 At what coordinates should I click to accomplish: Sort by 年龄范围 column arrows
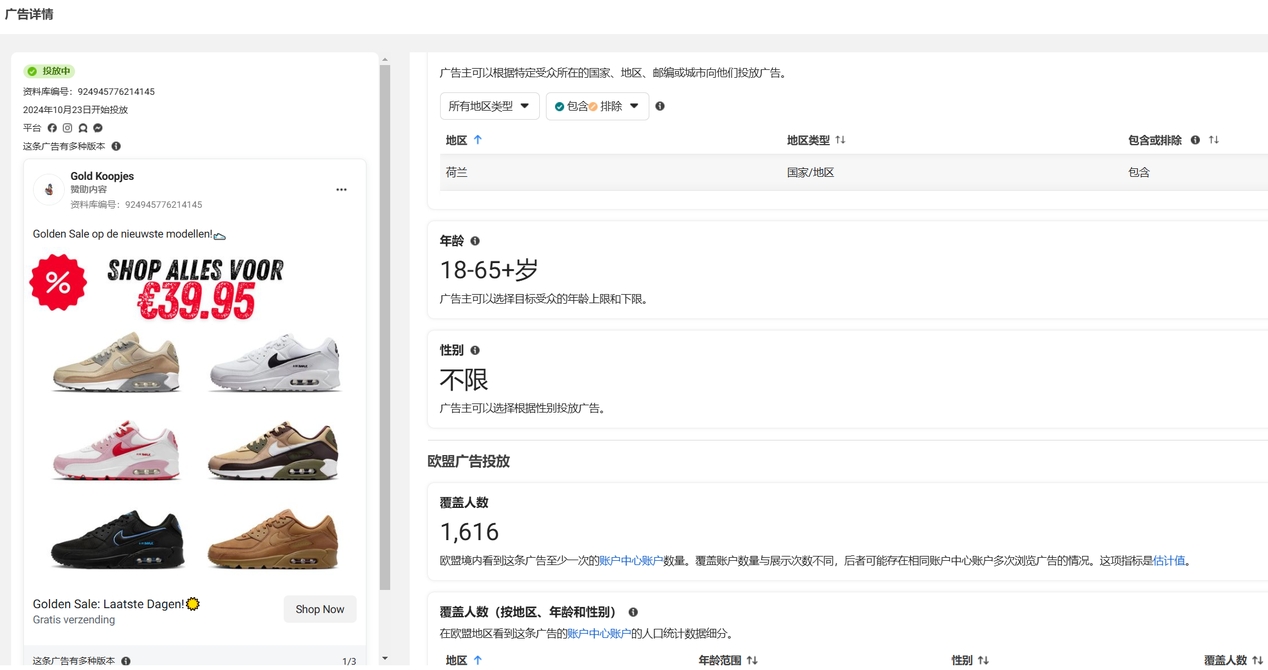coord(752,660)
